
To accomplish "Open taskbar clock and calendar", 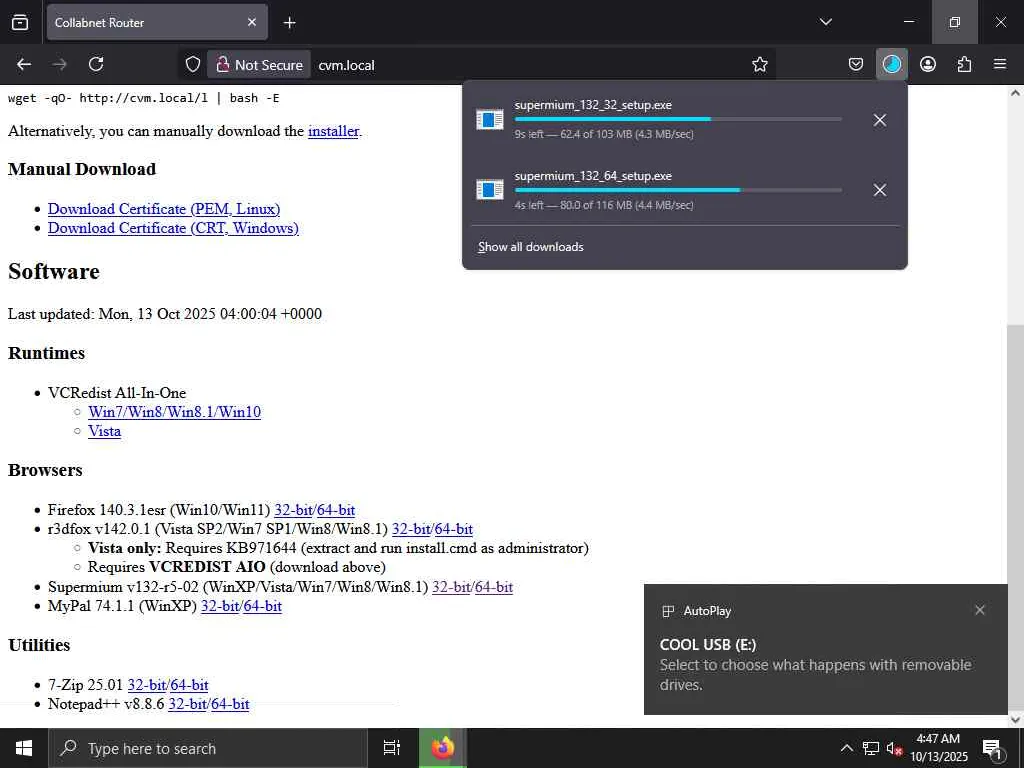I will [x=938, y=748].
